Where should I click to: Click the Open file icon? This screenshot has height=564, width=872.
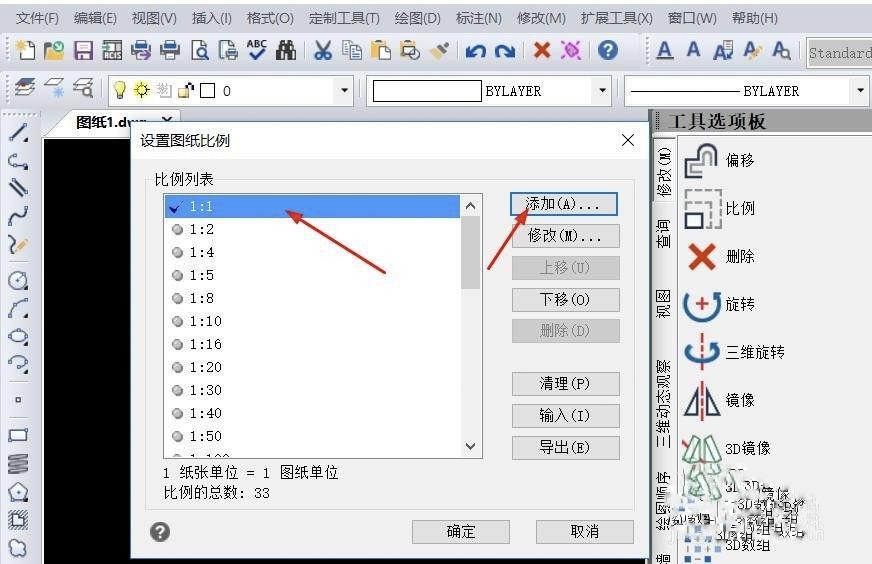54,51
